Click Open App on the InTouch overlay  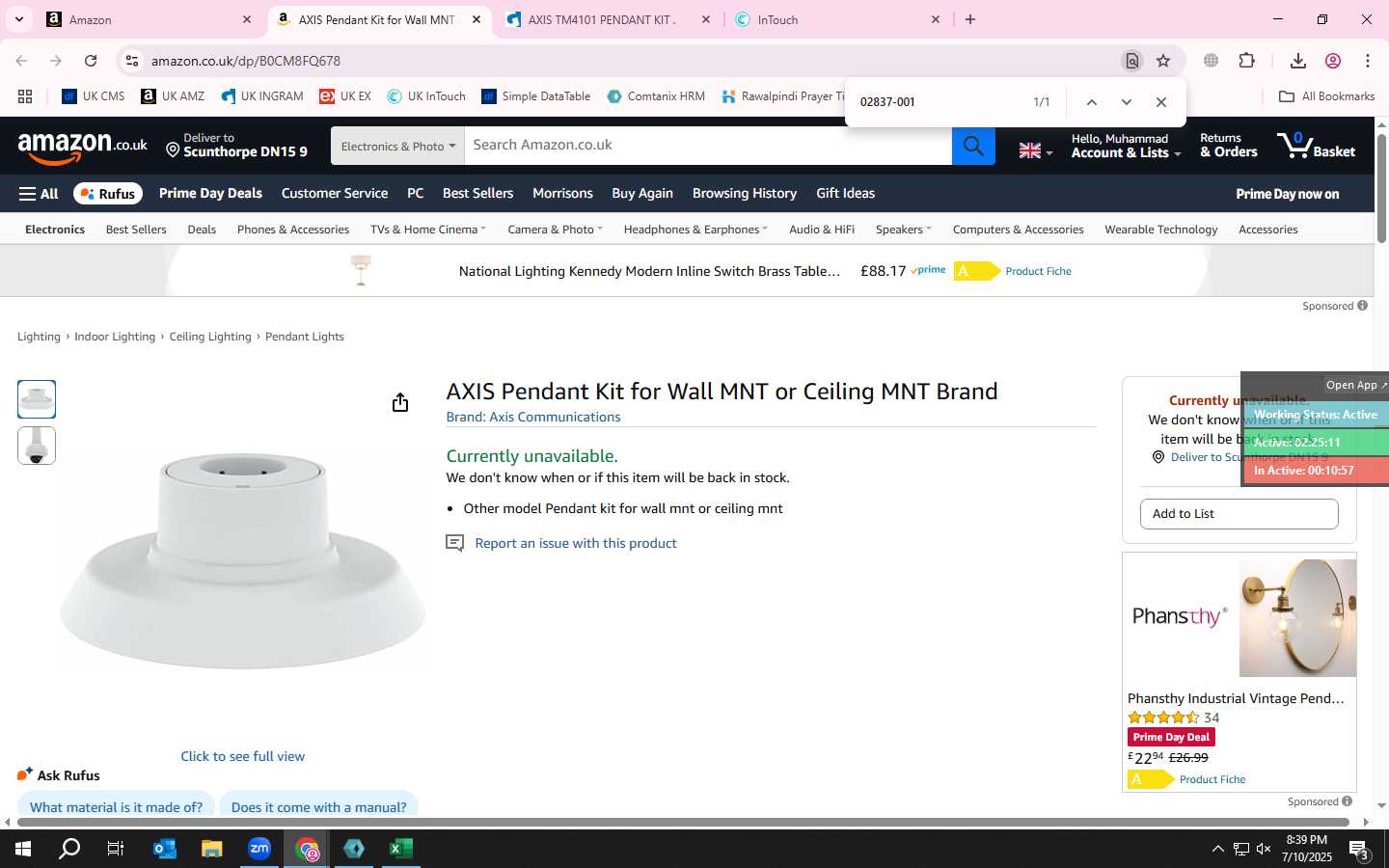[x=1355, y=385]
